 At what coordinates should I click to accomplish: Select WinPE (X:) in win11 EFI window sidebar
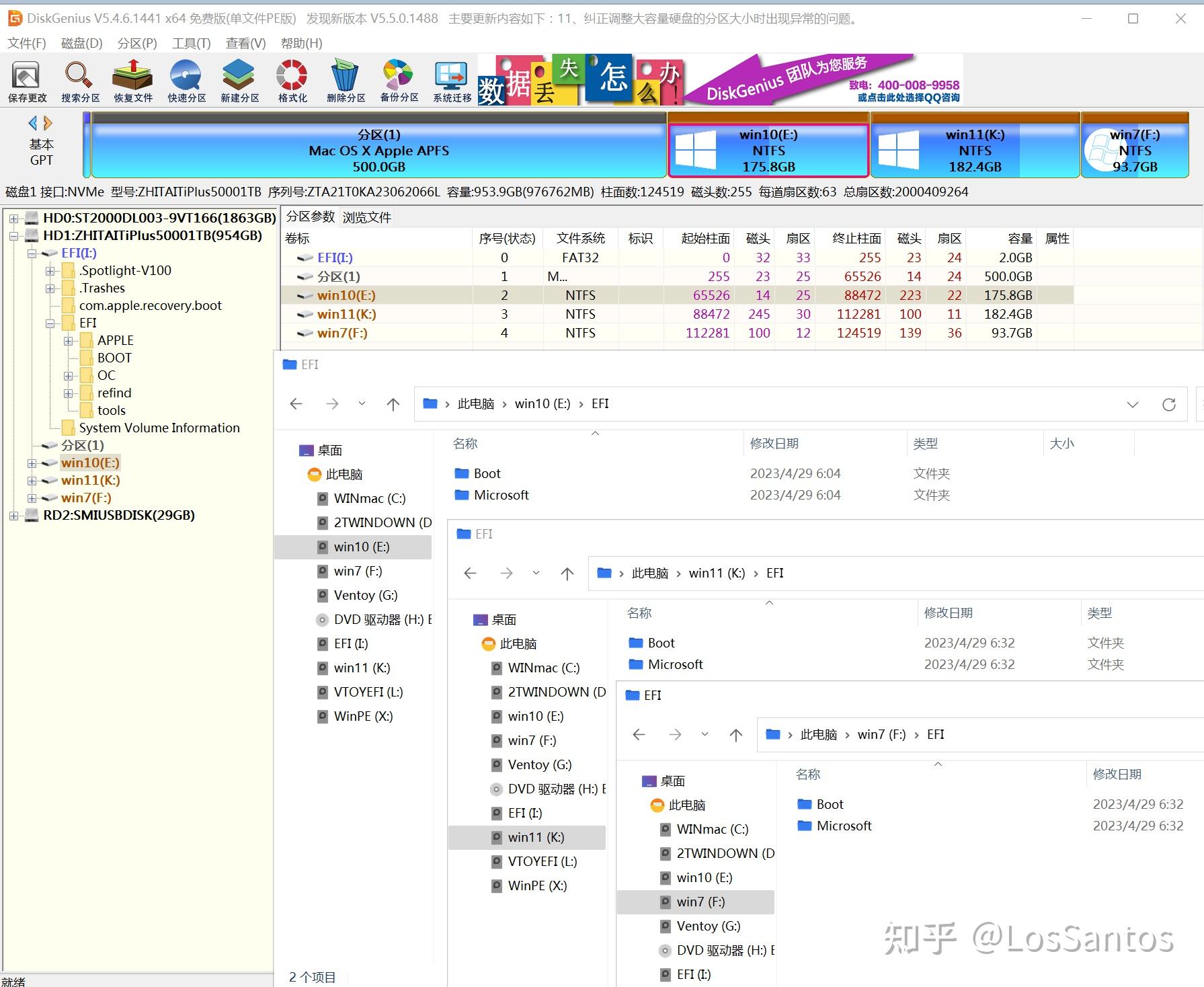[x=537, y=885]
